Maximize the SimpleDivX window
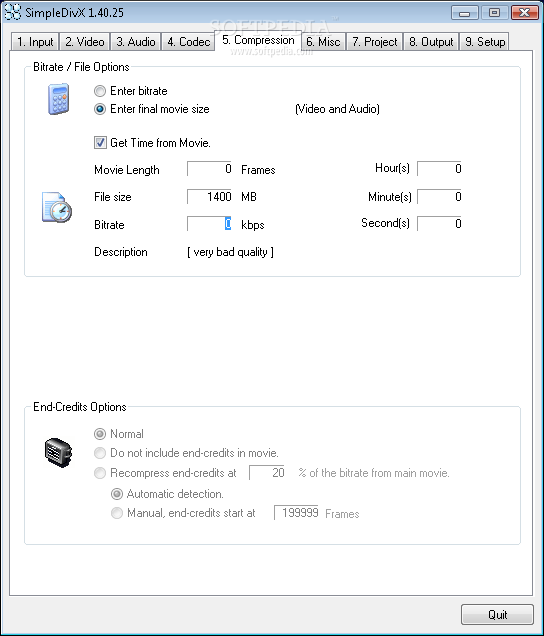The width and height of the screenshot is (544, 636). (x=494, y=13)
